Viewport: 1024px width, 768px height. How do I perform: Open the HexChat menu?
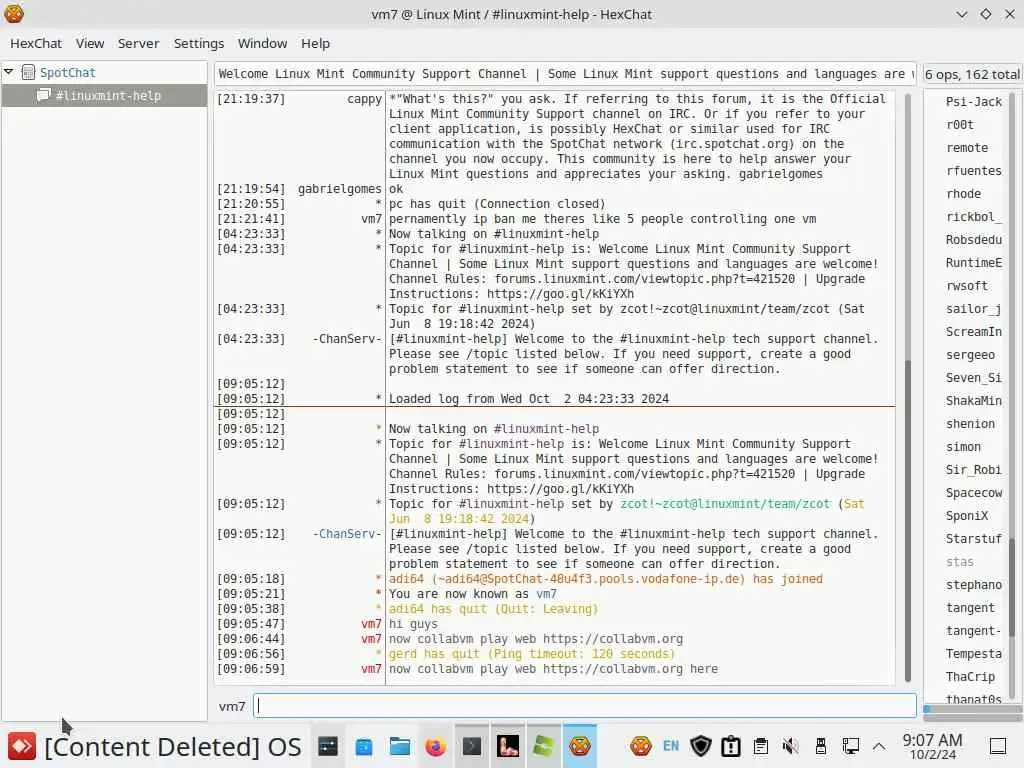[36, 43]
